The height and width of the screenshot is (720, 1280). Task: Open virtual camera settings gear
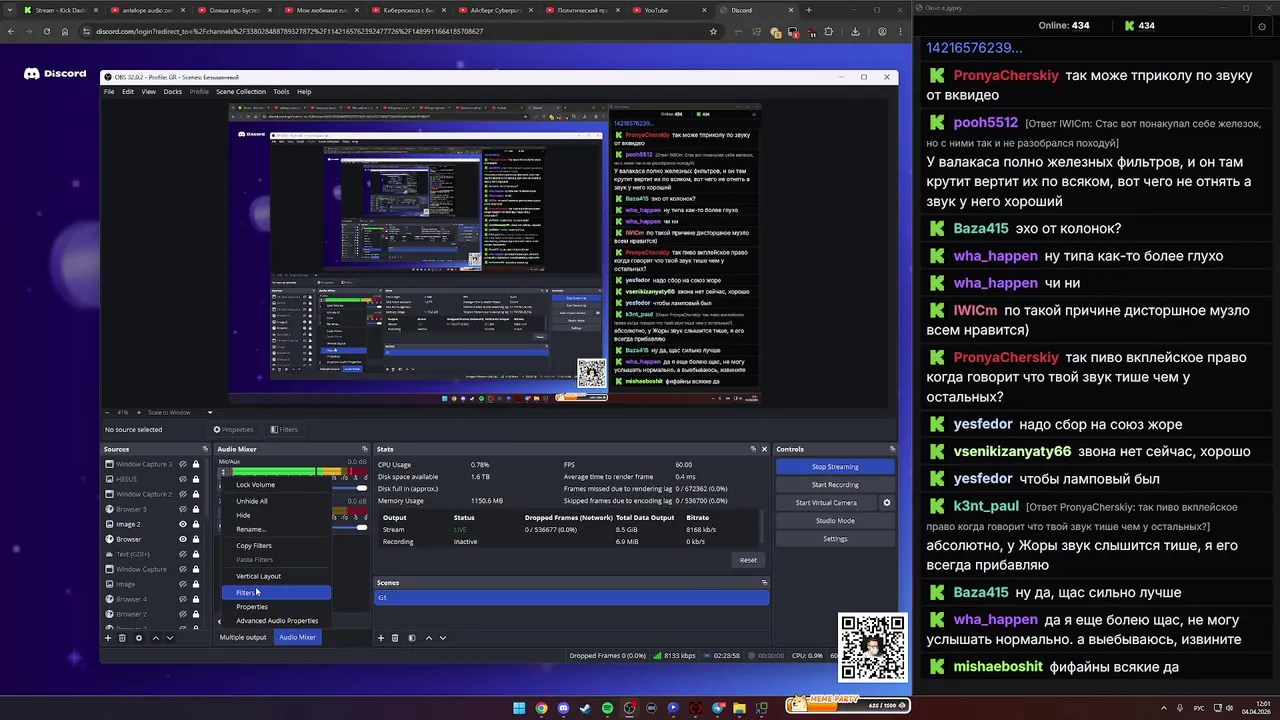886,503
